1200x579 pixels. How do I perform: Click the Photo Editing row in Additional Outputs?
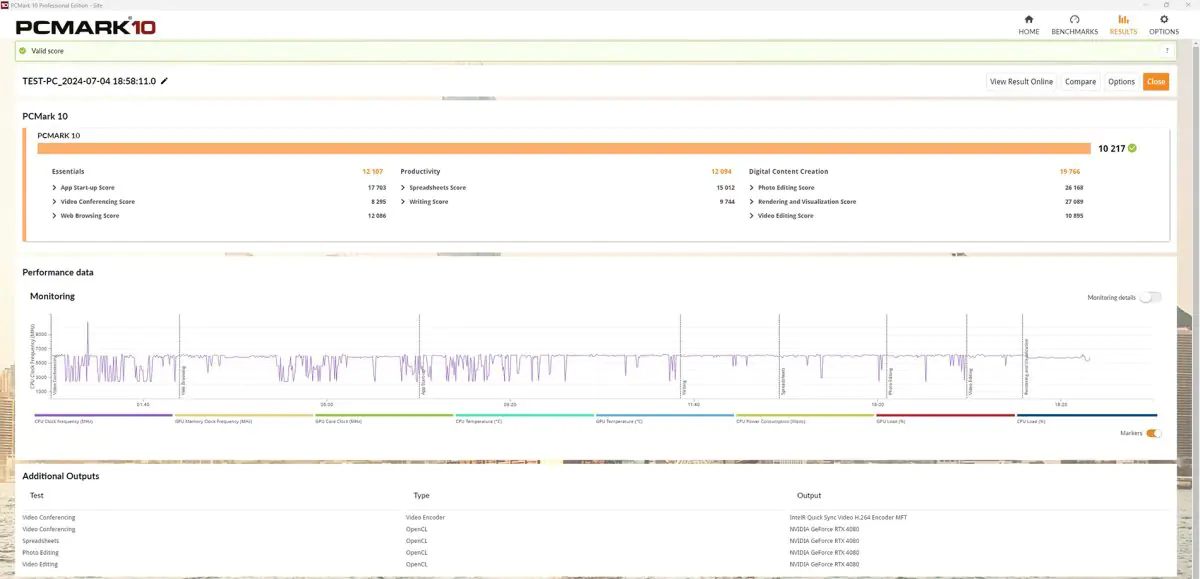point(594,552)
